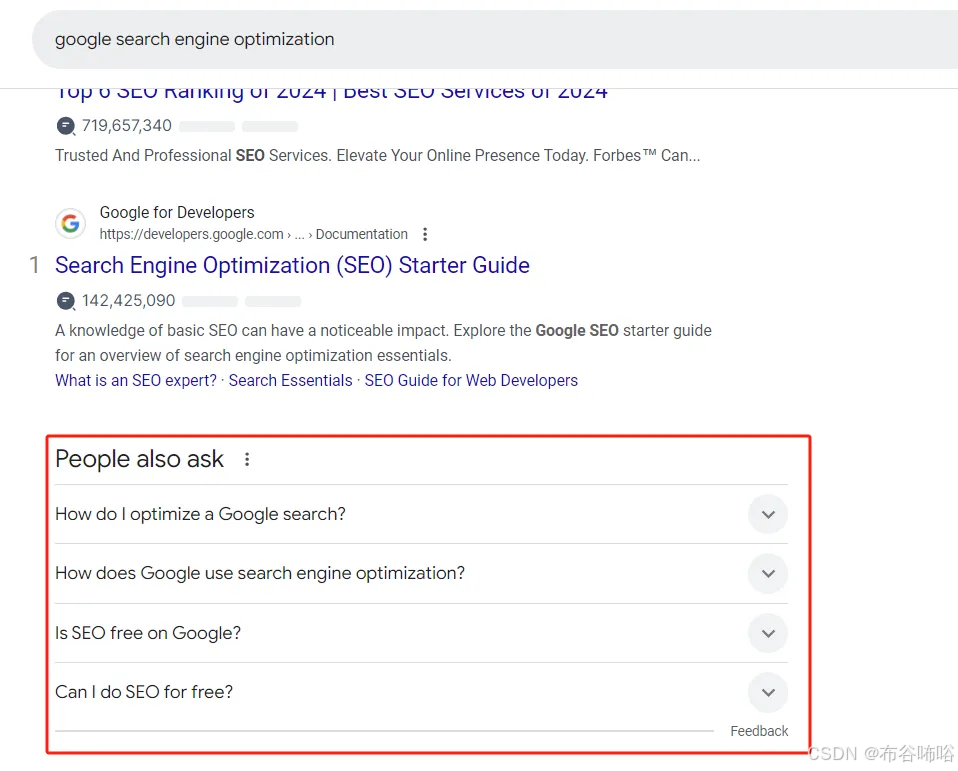Click the snippet starting A knowledge of basic SEO
958x771 pixels.
[x=383, y=343]
